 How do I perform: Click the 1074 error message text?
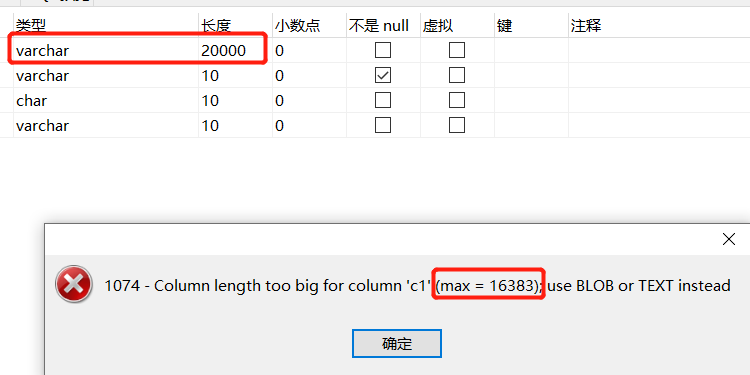(417, 286)
